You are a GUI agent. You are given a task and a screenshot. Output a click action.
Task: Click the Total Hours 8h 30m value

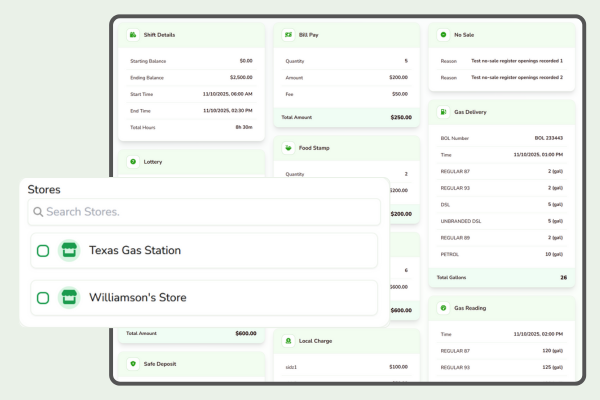[244, 127]
